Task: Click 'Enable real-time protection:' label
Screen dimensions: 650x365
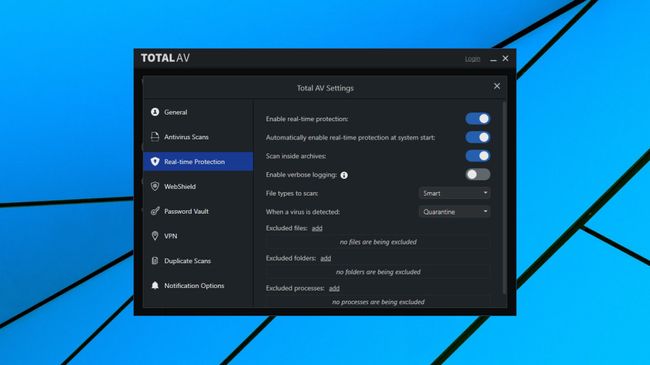Action: pyautogui.click(x=307, y=119)
